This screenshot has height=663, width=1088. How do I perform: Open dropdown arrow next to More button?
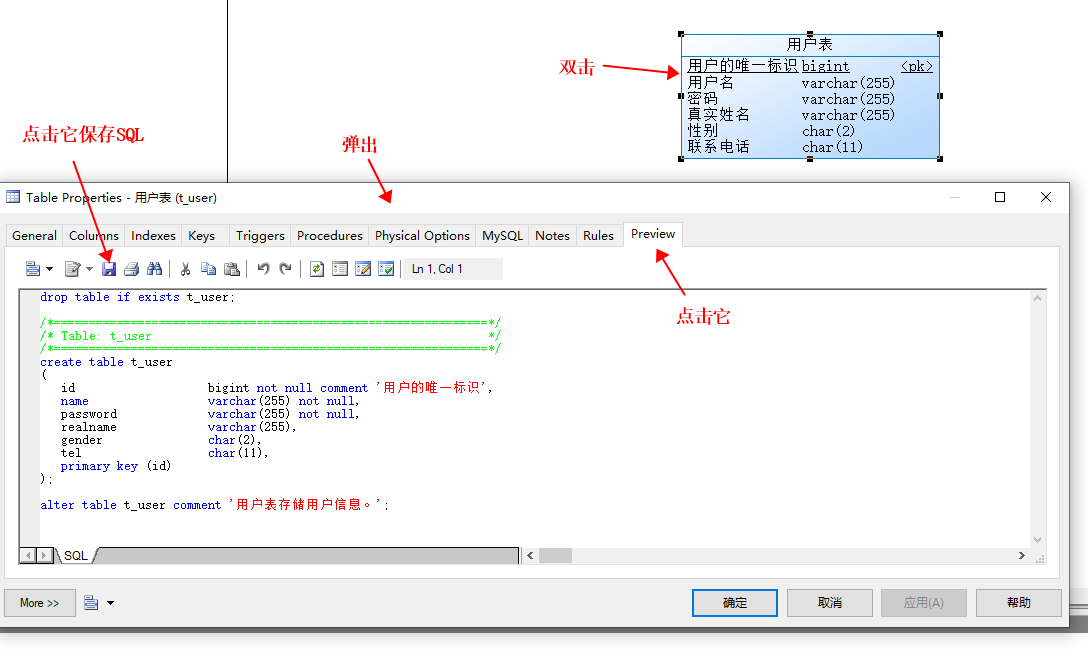(x=110, y=603)
